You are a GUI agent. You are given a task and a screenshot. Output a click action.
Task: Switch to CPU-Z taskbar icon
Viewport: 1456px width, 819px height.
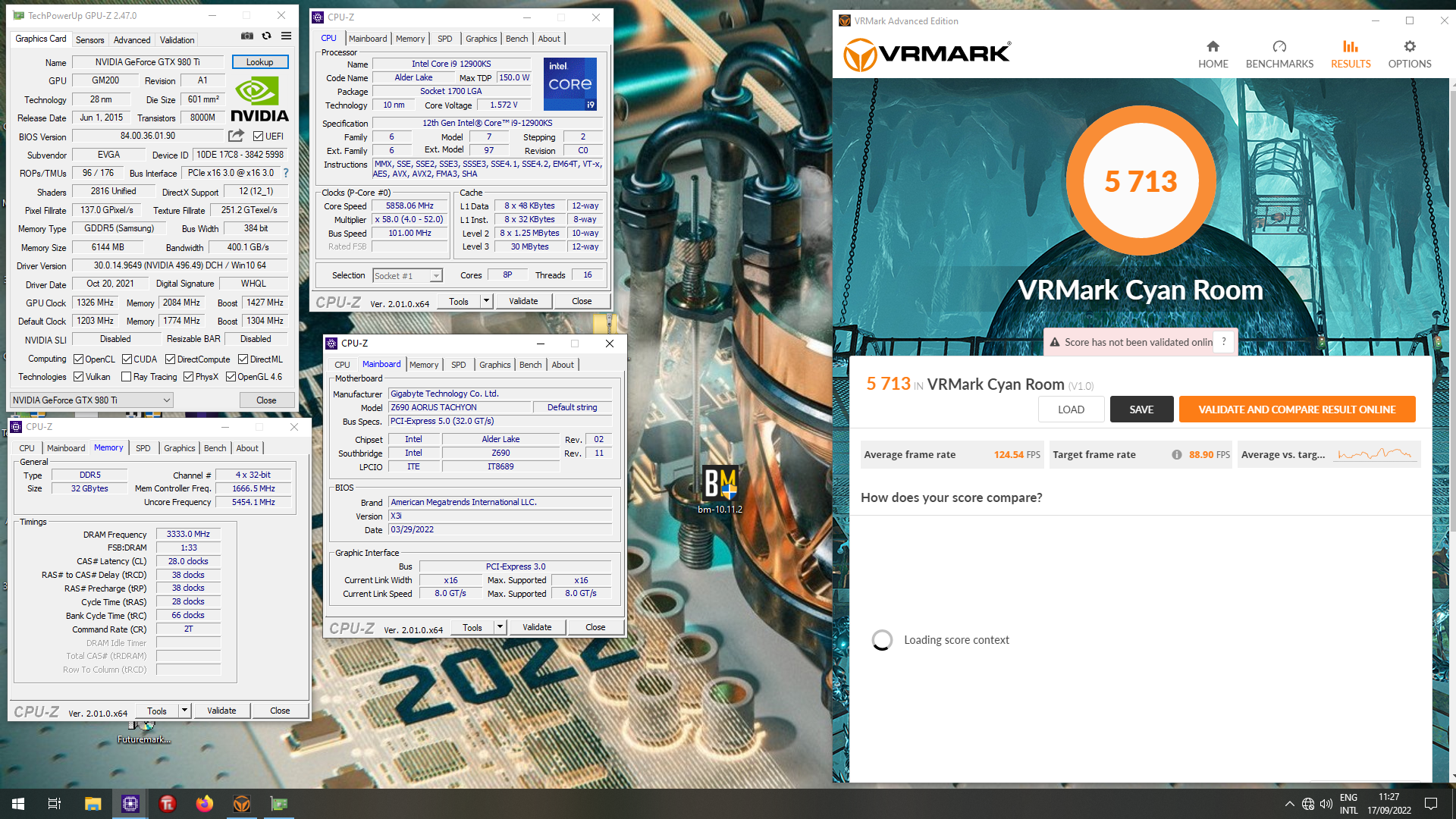click(130, 804)
